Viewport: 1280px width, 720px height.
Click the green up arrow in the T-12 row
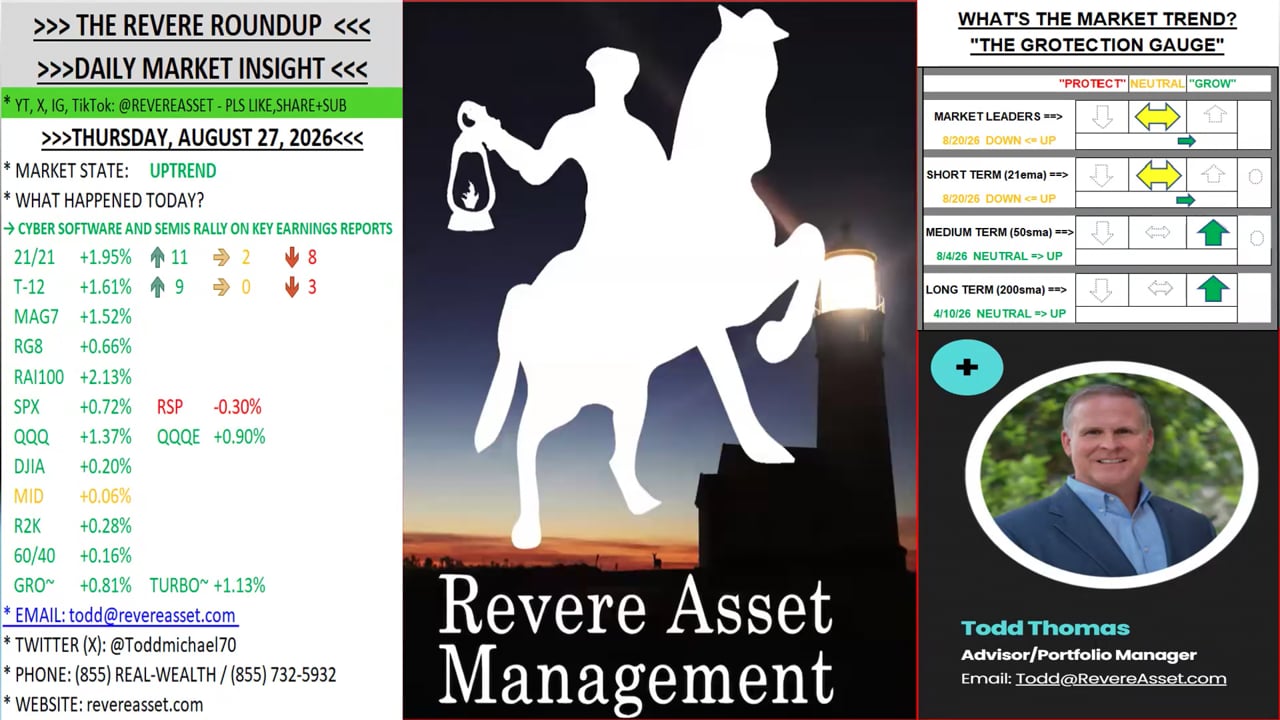tap(157, 287)
